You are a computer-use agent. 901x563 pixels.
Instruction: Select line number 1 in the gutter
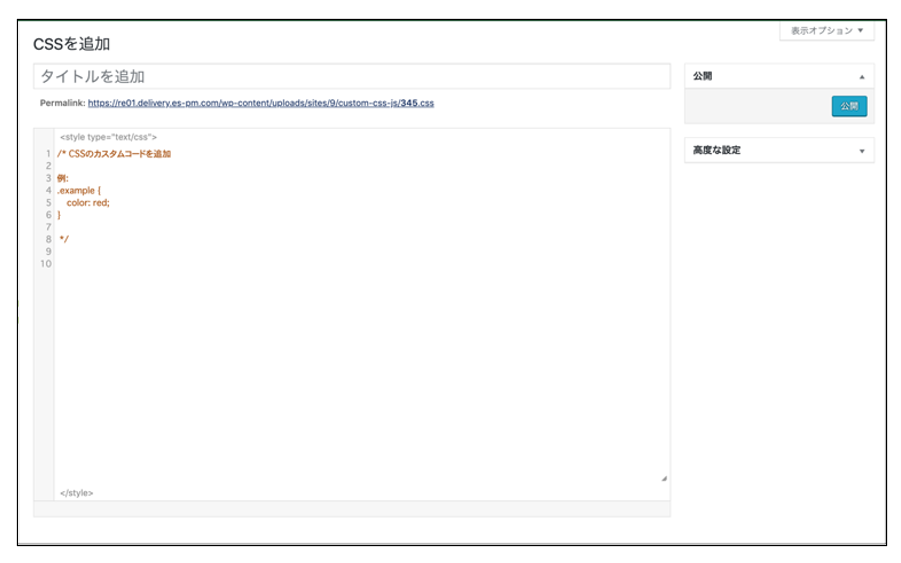click(47, 154)
